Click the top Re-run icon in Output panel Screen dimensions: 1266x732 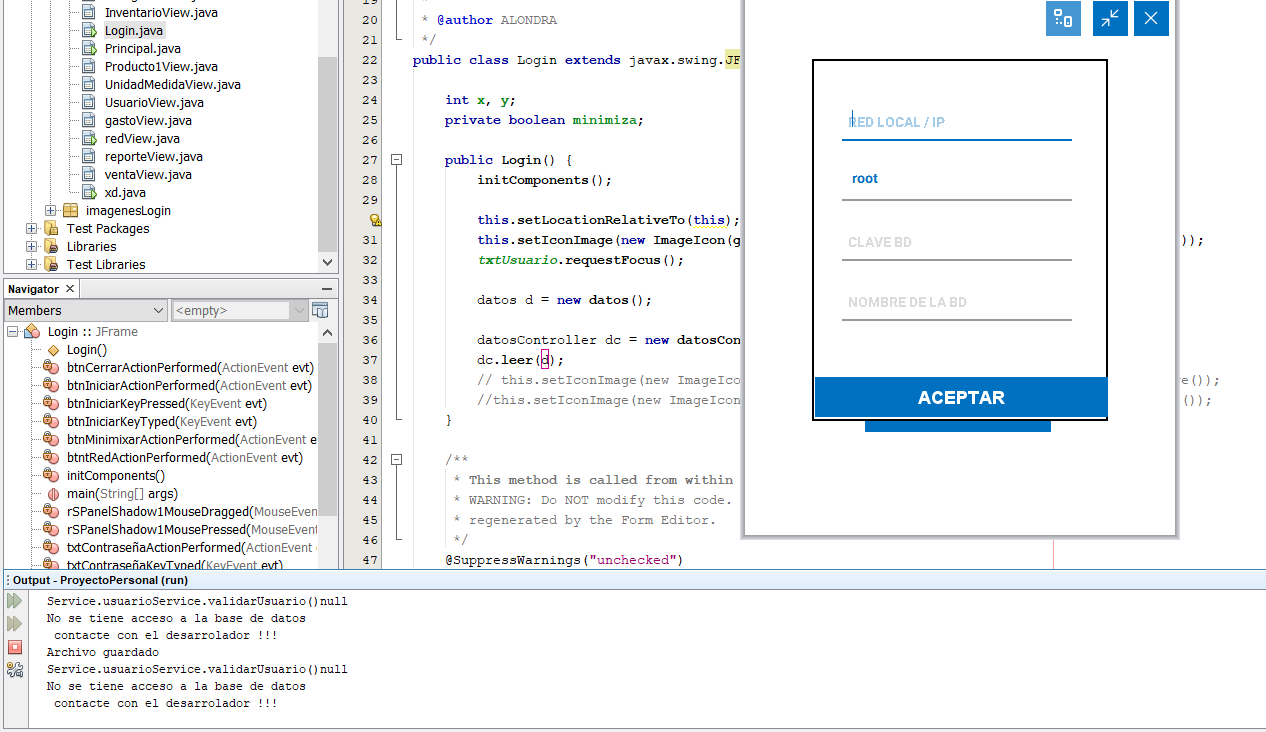tap(14, 601)
